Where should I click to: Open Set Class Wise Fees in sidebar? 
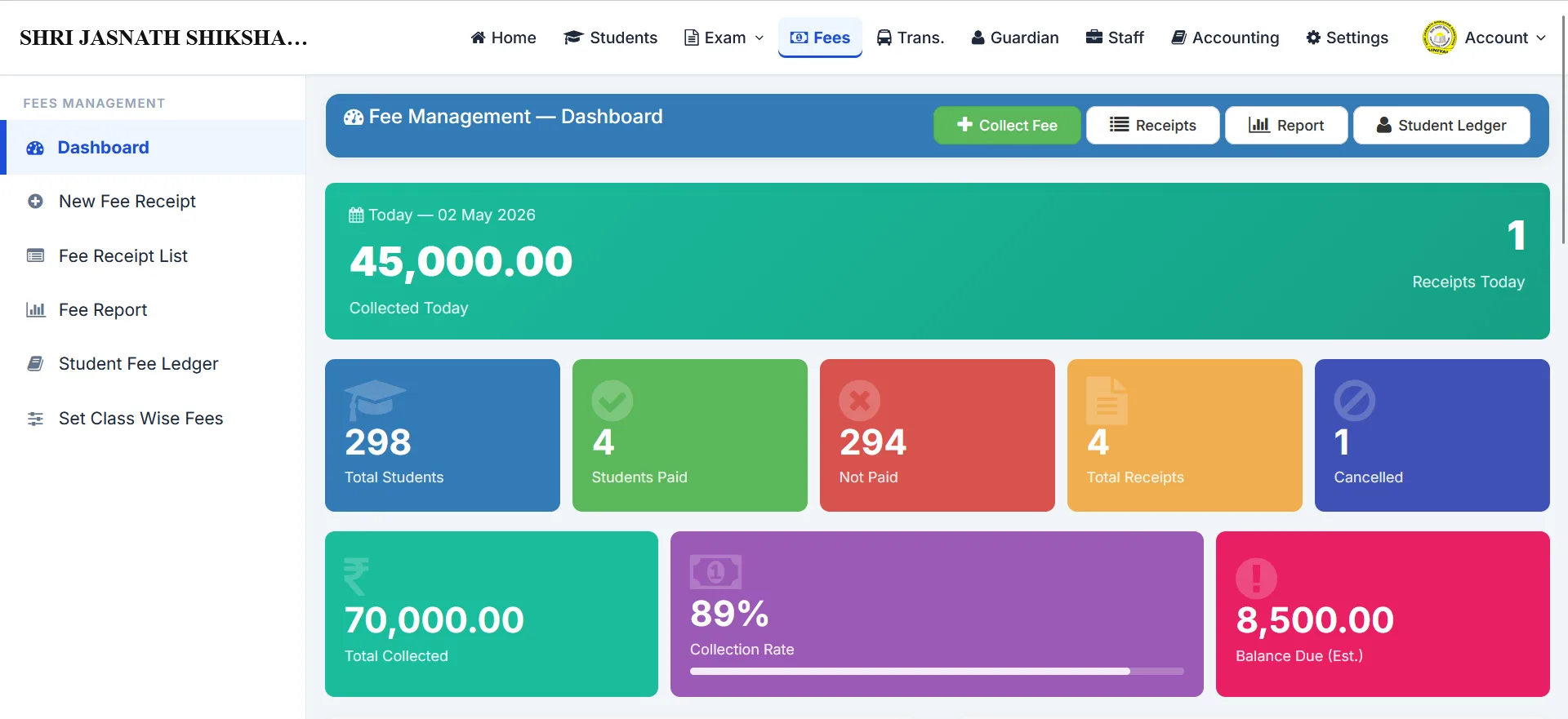153,419
